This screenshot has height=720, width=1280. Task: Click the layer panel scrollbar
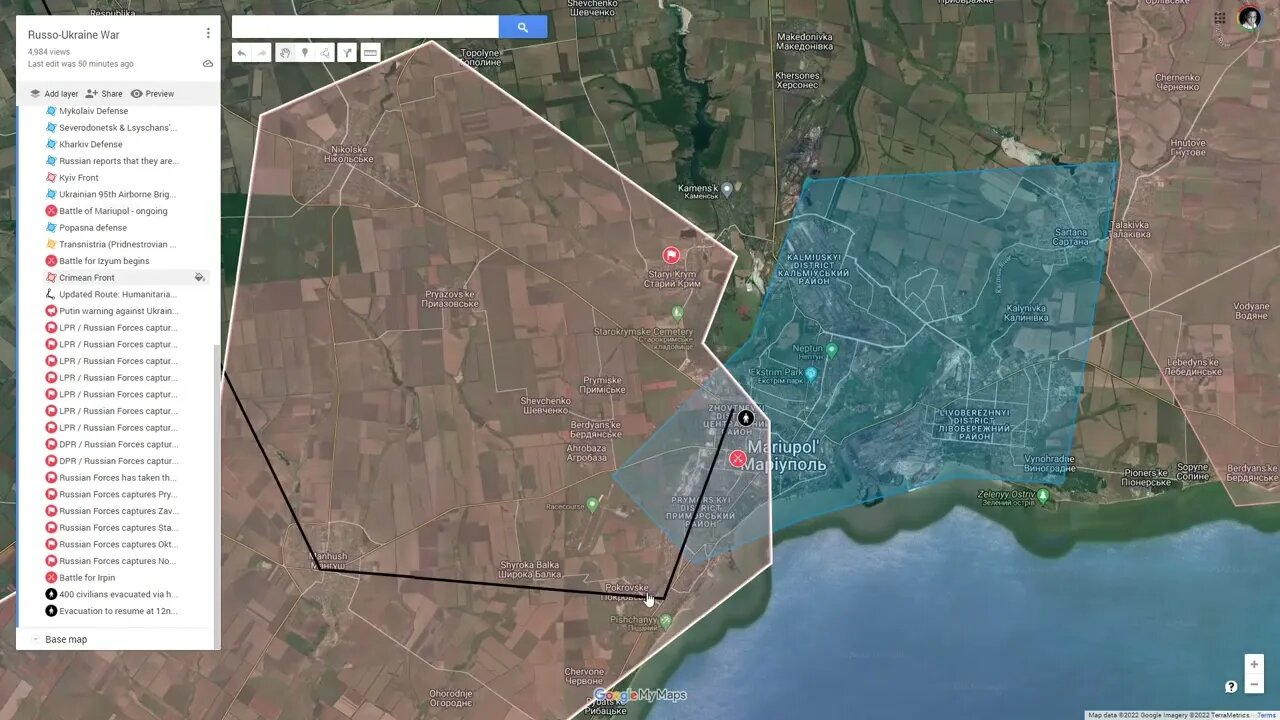click(217, 486)
